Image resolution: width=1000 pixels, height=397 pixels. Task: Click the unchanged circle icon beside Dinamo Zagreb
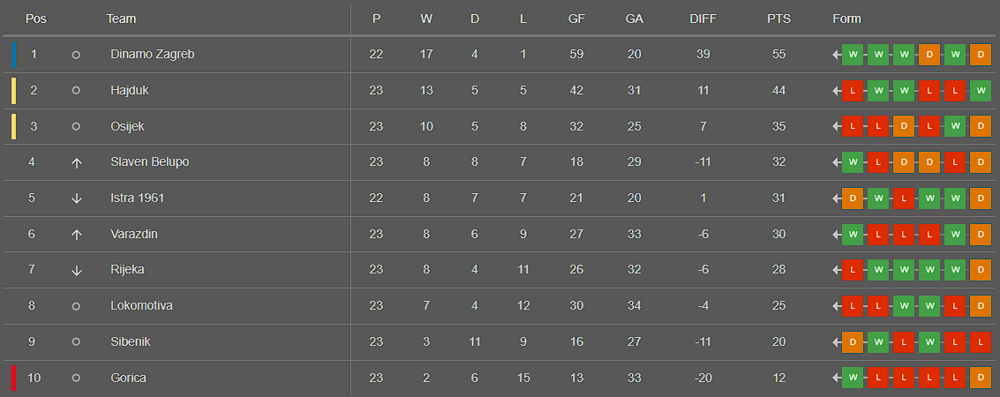point(76,55)
